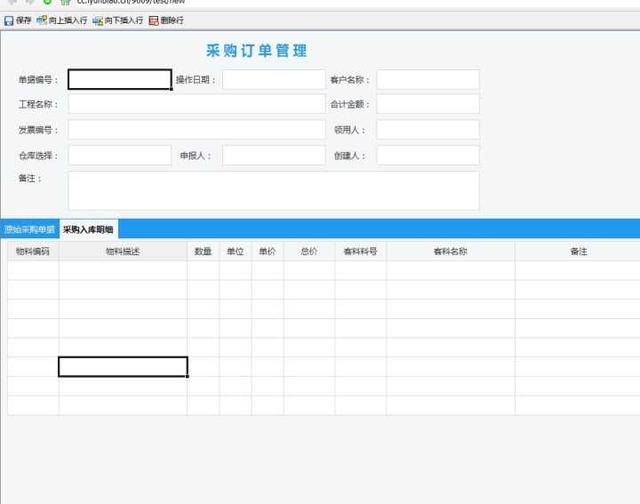Click the 物料描述 column header
The width and height of the screenshot is (640, 504).
click(x=123, y=251)
